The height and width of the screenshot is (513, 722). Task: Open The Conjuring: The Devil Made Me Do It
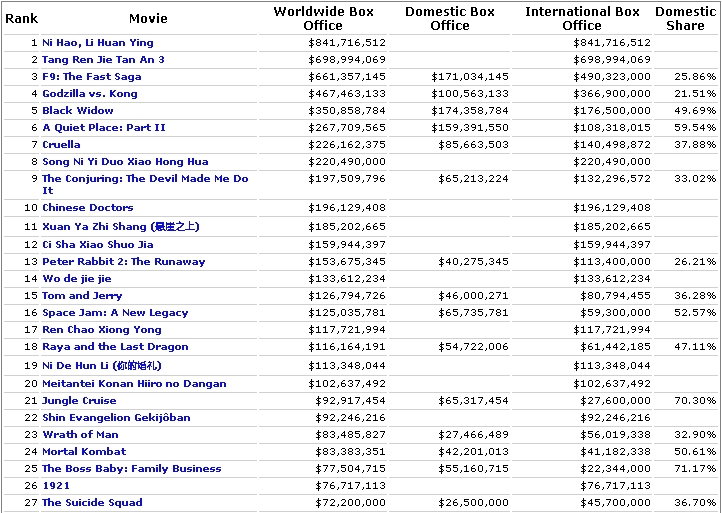[x=145, y=185]
